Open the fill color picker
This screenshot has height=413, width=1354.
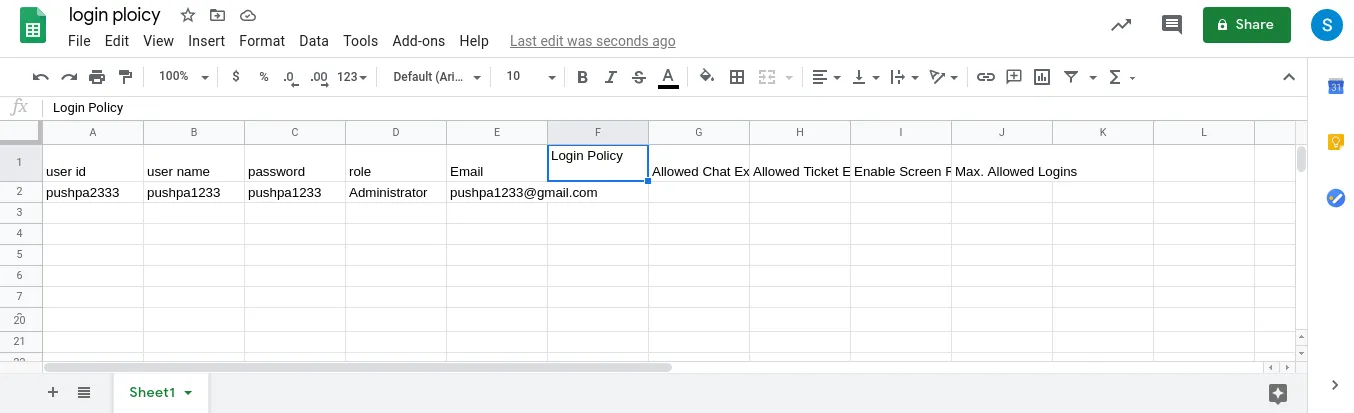pos(707,77)
